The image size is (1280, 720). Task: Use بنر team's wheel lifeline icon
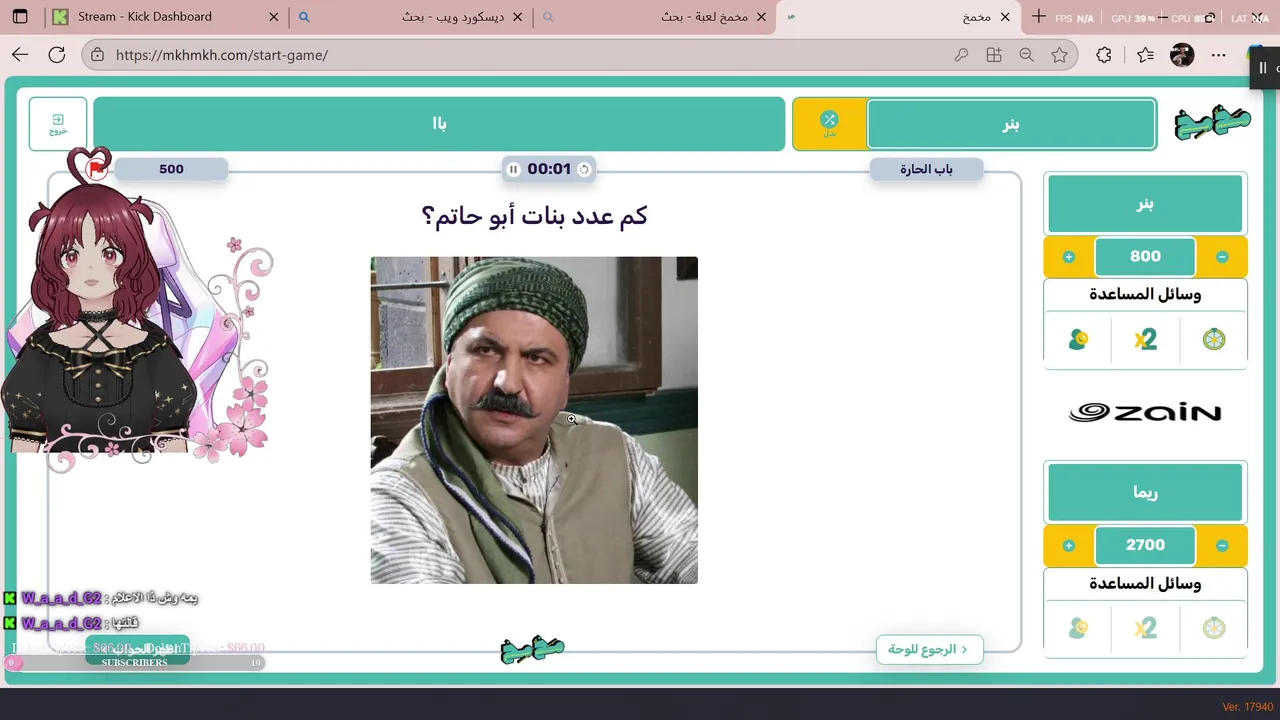[x=1213, y=339]
